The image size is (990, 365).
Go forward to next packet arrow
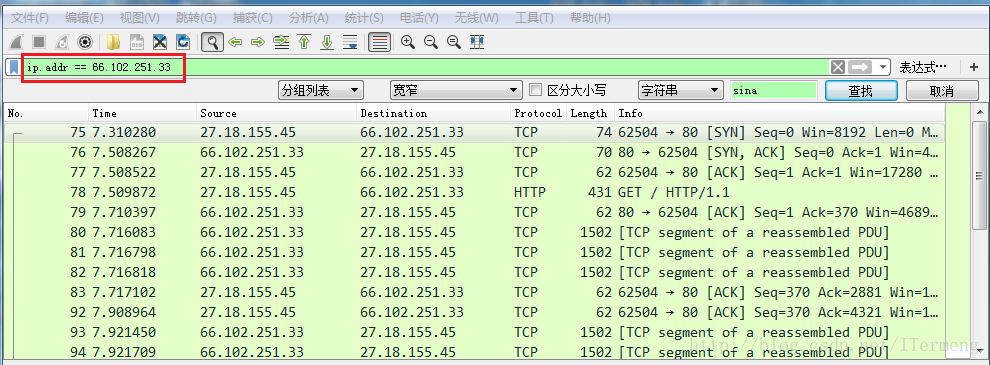[258, 42]
